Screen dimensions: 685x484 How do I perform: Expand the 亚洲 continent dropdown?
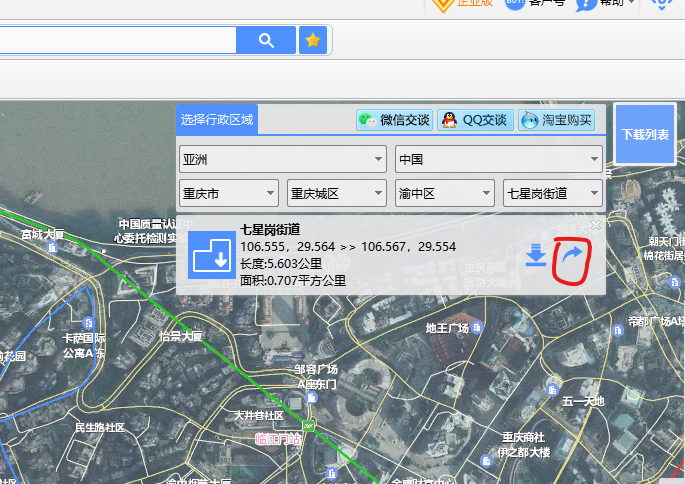pos(283,159)
